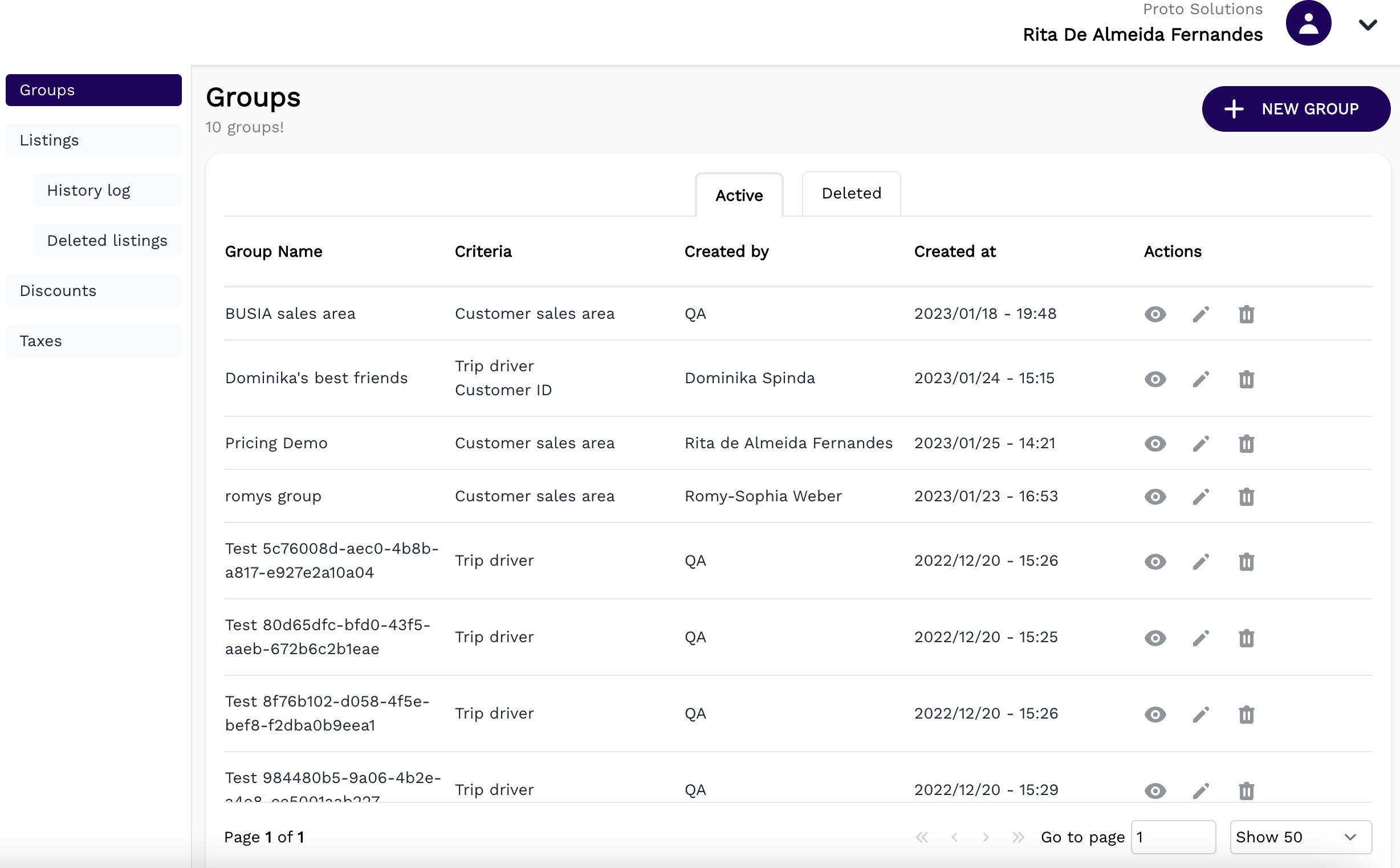Delete the romys group entry
This screenshot has width=1400, height=868.
click(1246, 496)
